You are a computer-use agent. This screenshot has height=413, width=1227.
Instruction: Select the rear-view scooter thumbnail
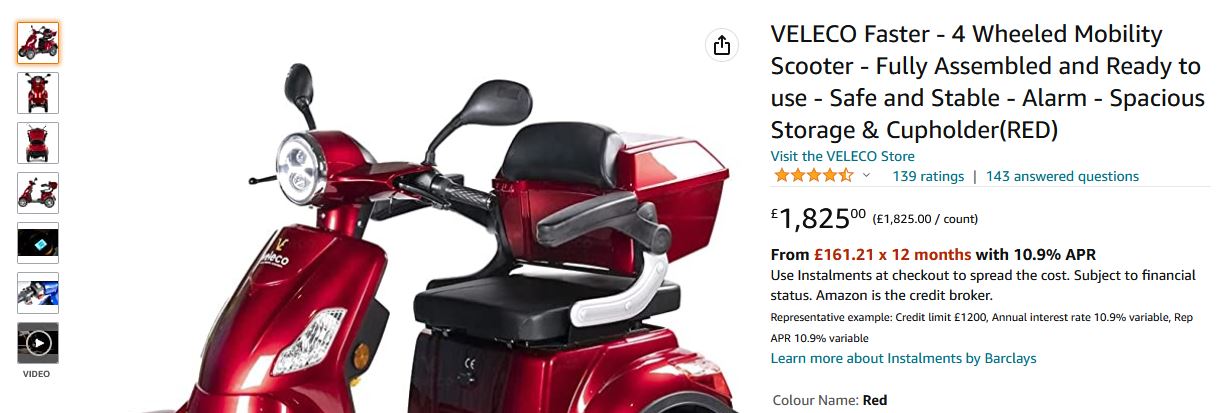(x=38, y=143)
